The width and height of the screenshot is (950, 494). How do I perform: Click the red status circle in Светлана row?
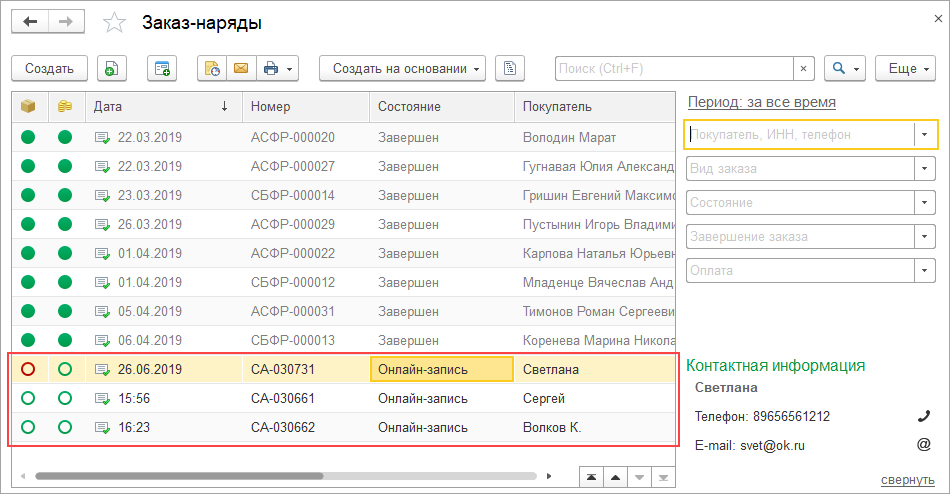click(28, 369)
